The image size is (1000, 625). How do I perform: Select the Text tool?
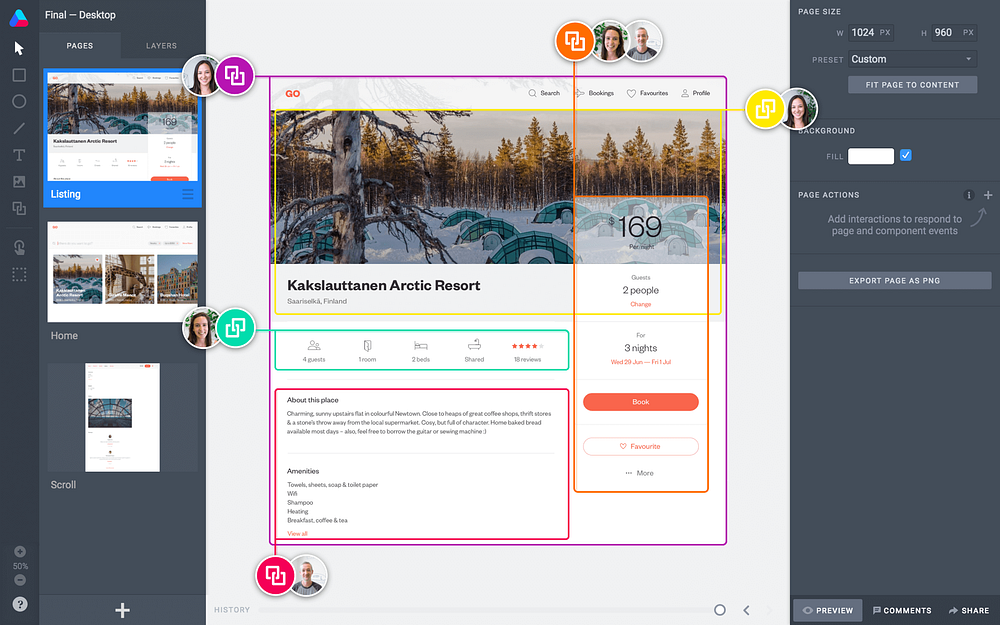19,155
